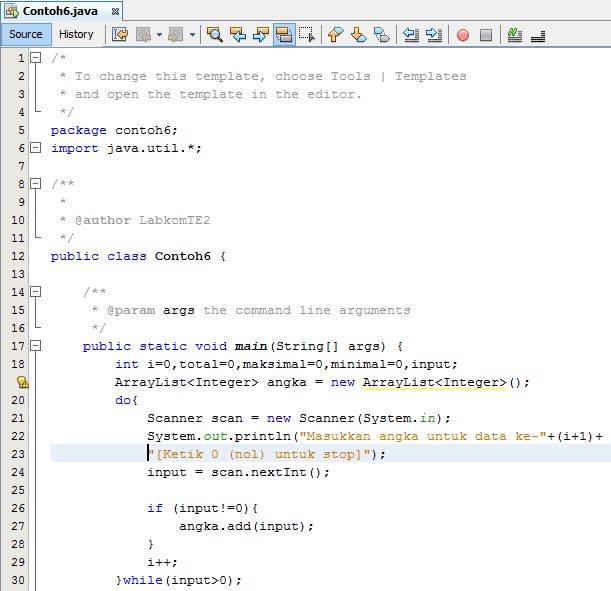Collapse the Javadoc fold at line 14
Screen dimensions: 611x591
tap(36, 292)
